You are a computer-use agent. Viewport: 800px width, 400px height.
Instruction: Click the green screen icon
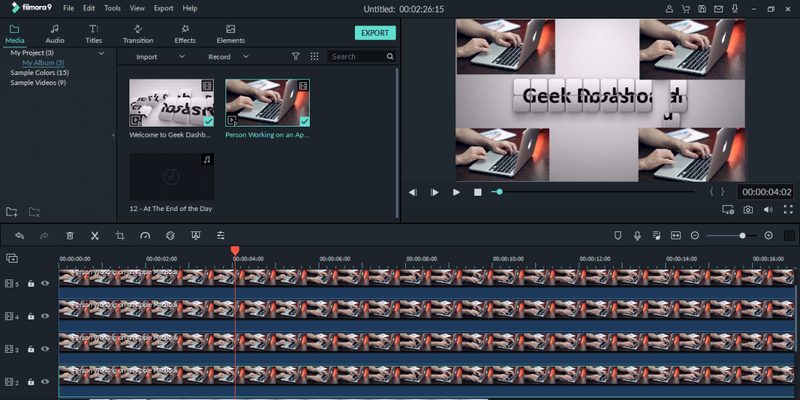(195, 236)
